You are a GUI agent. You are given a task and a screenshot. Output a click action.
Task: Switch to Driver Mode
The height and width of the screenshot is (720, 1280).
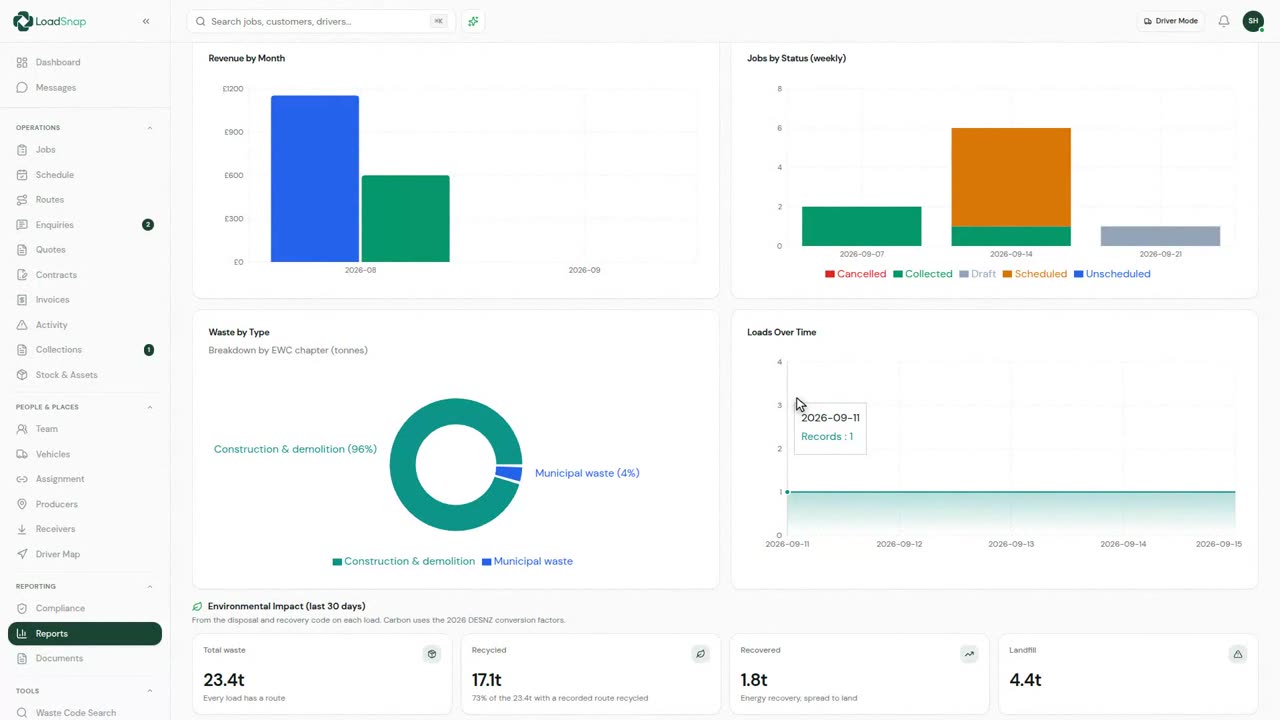(1170, 21)
